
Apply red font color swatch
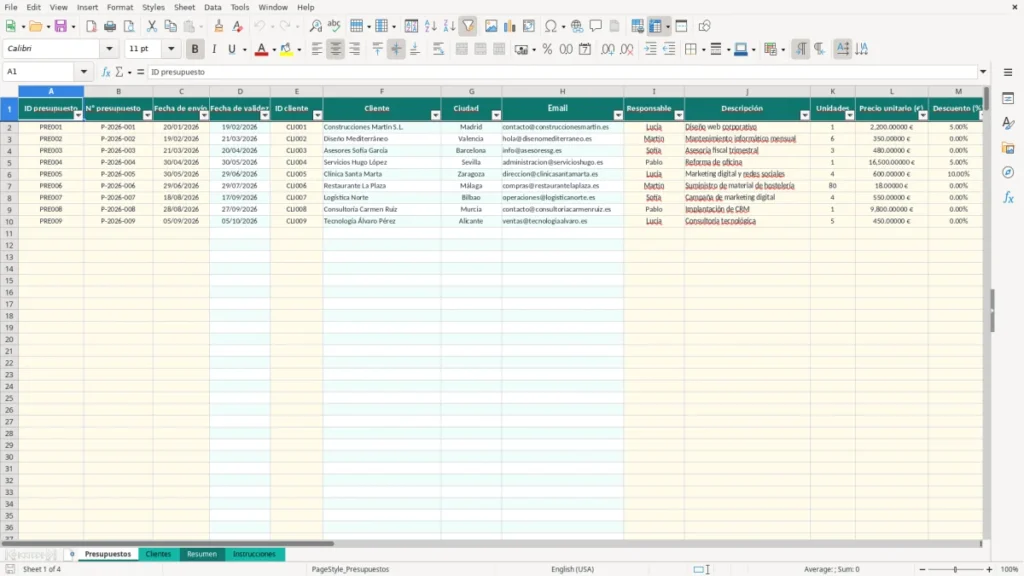pos(261,50)
